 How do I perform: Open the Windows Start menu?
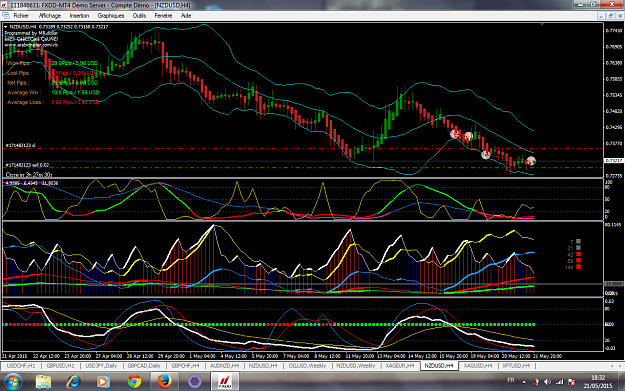click(13, 381)
